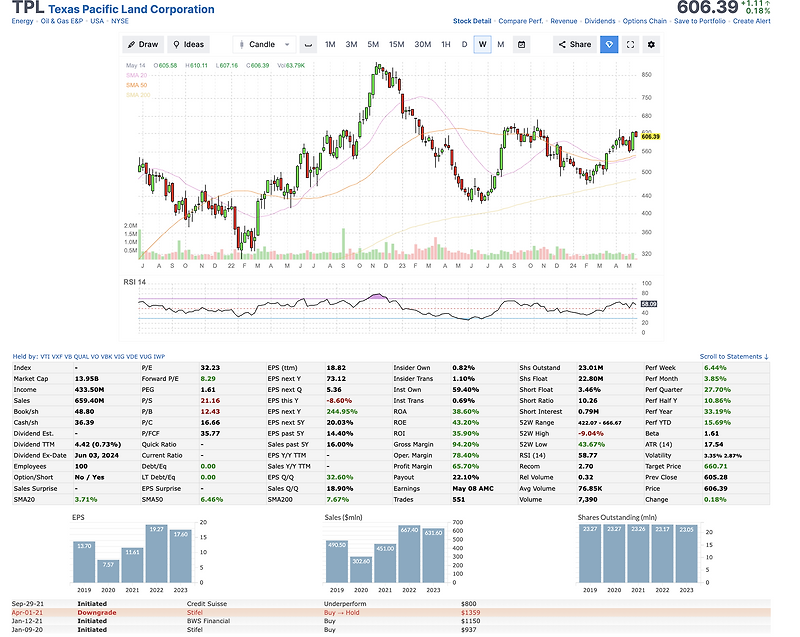Click the Create Alert link
800x637 pixels.
click(x=752, y=21)
